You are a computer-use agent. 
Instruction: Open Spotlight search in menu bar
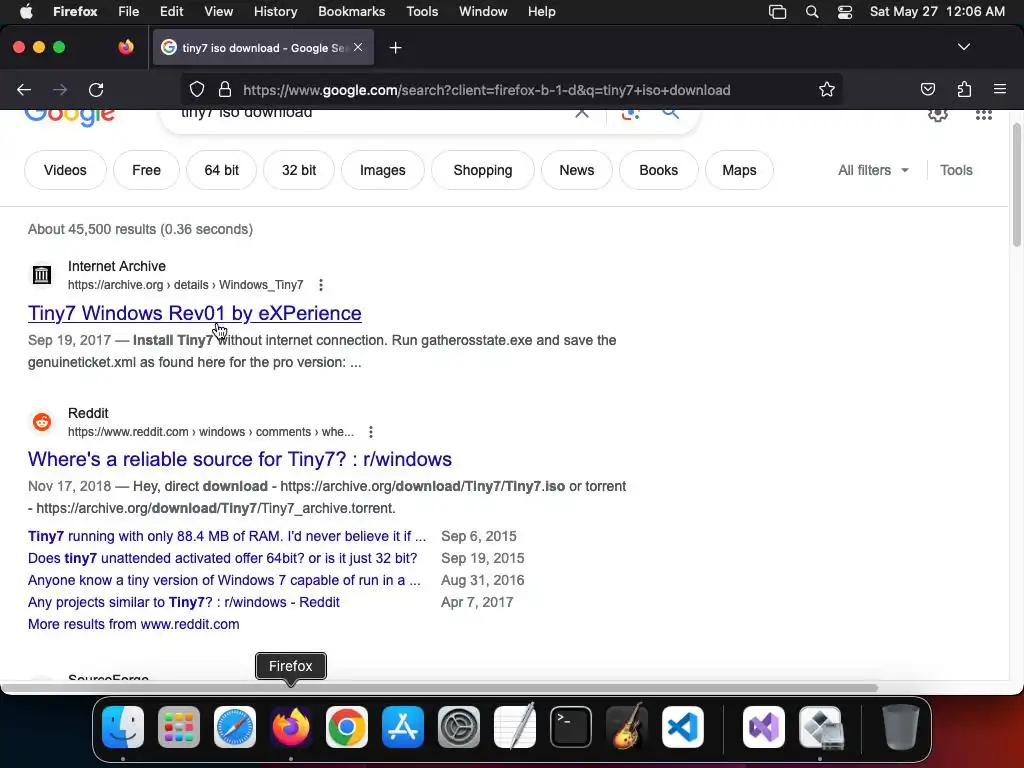click(812, 12)
